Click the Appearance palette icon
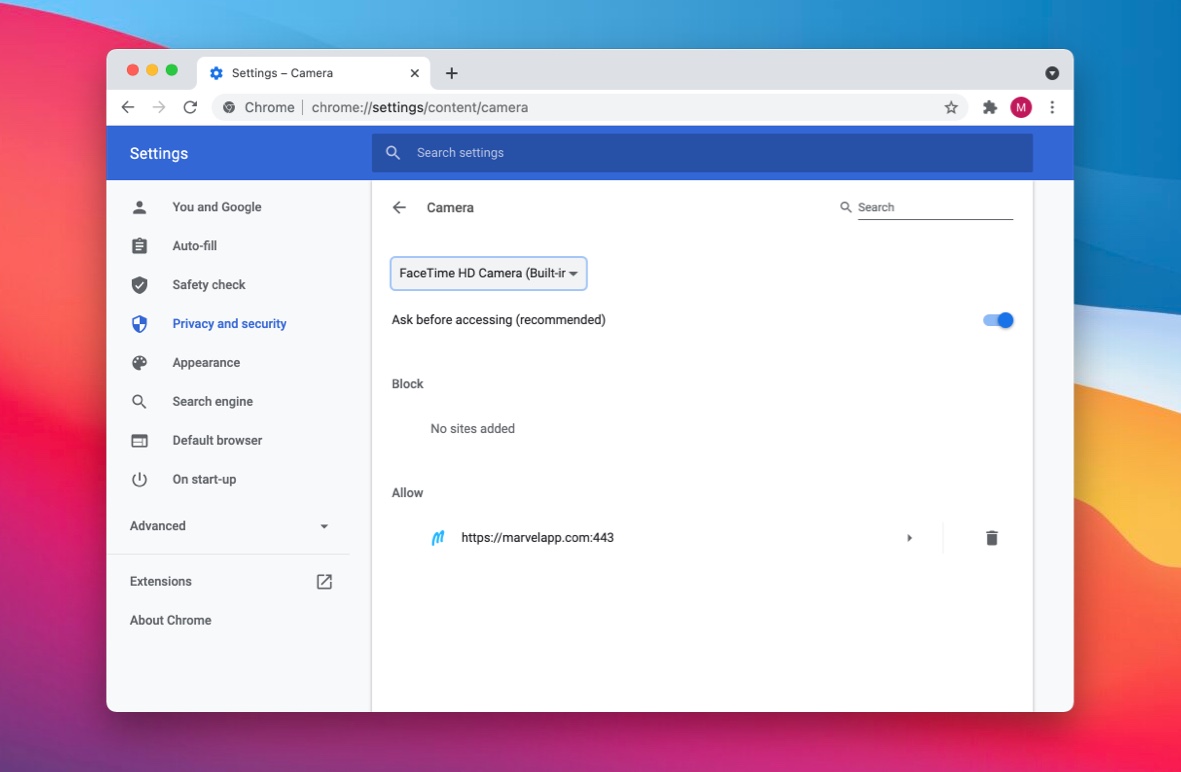This screenshot has height=772, width=1181. 139,362
